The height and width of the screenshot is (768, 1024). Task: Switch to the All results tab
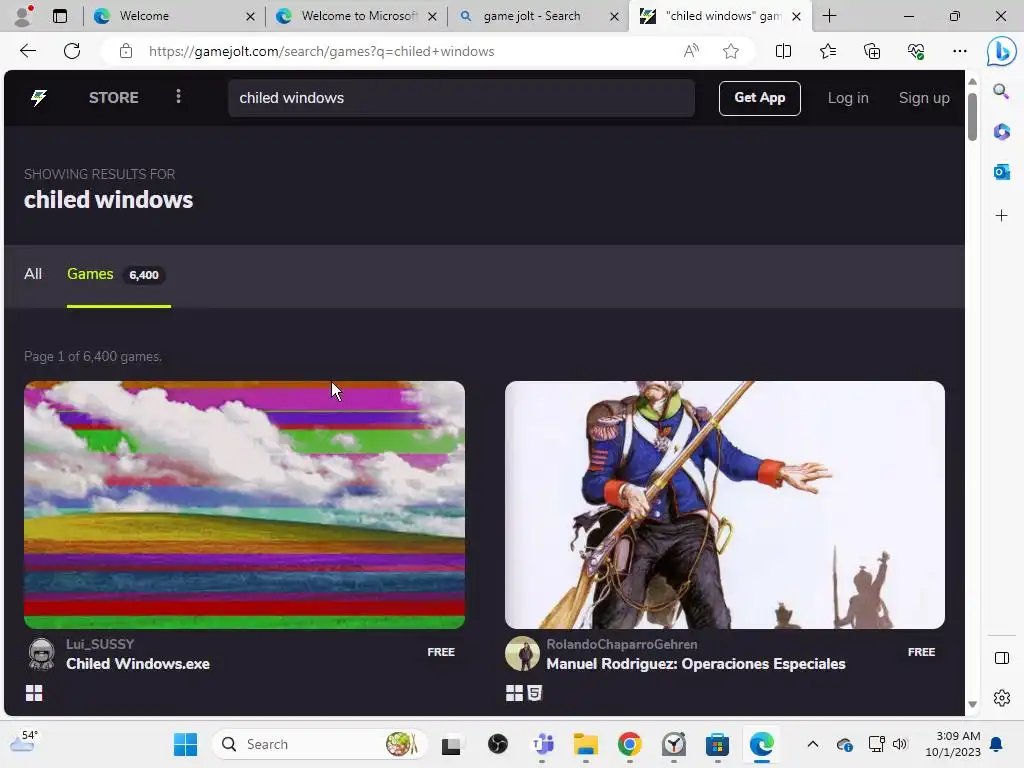33,274
